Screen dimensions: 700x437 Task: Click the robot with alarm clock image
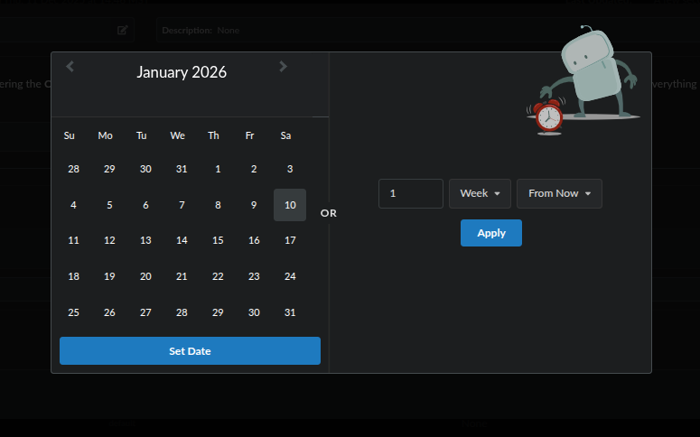pyautogui.click(x=586, y=80)
